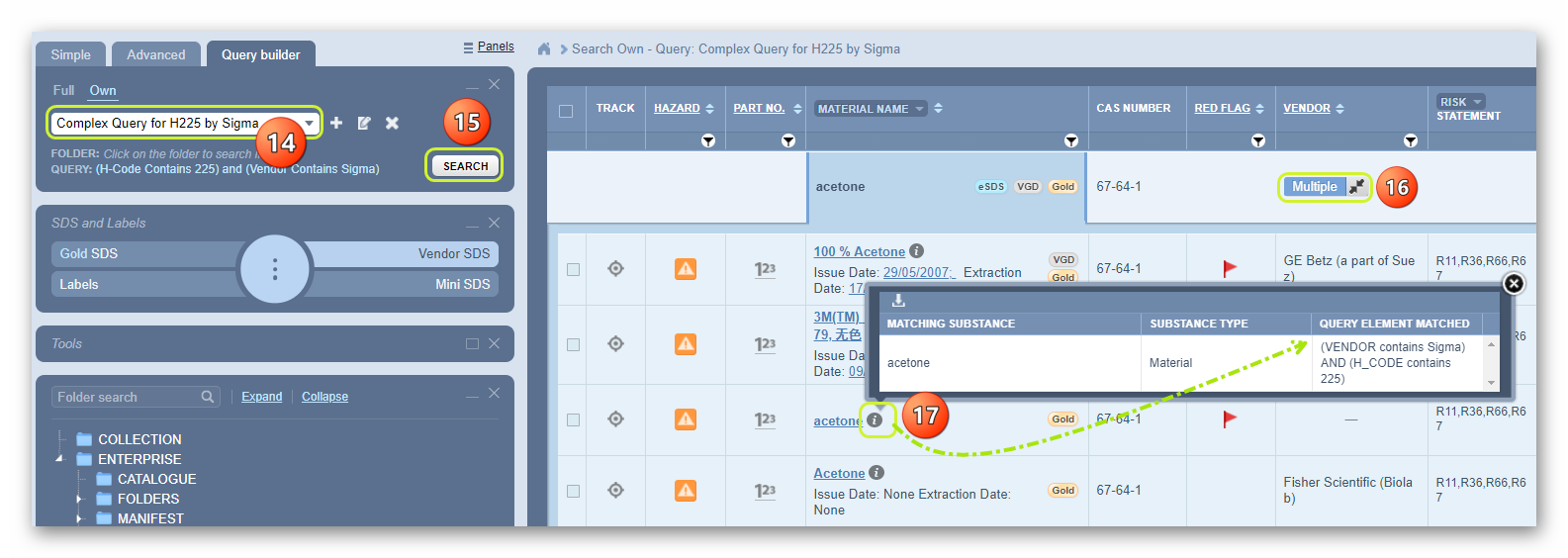Expand the ENTERPRISE tree node arrow
Viewport: 1568px width, 558px height.
[x=59, y=459]
